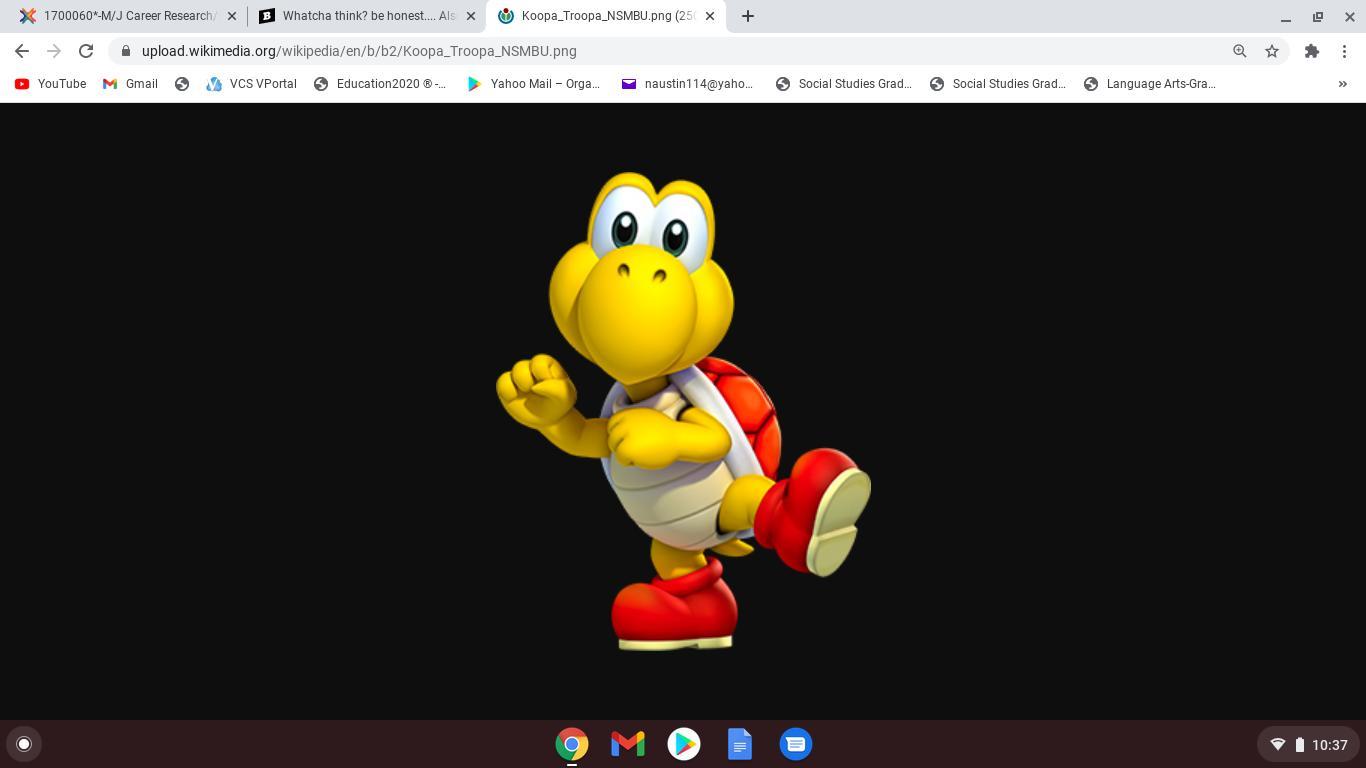Image resolution: width=1366 pixels, height=768 pixels.
Task: Launch Google Docs from the shelf
Action: point(740,744)
